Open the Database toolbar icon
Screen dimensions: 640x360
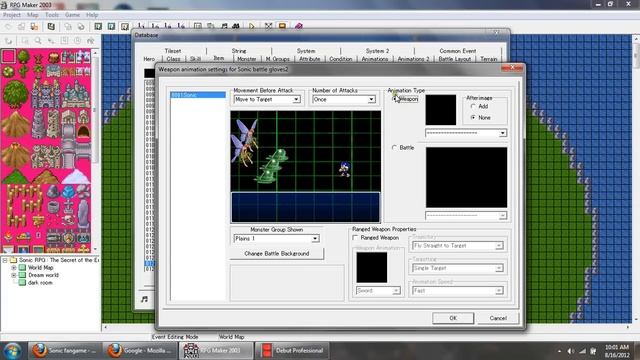pyautogui.click(x=198, y=27)
